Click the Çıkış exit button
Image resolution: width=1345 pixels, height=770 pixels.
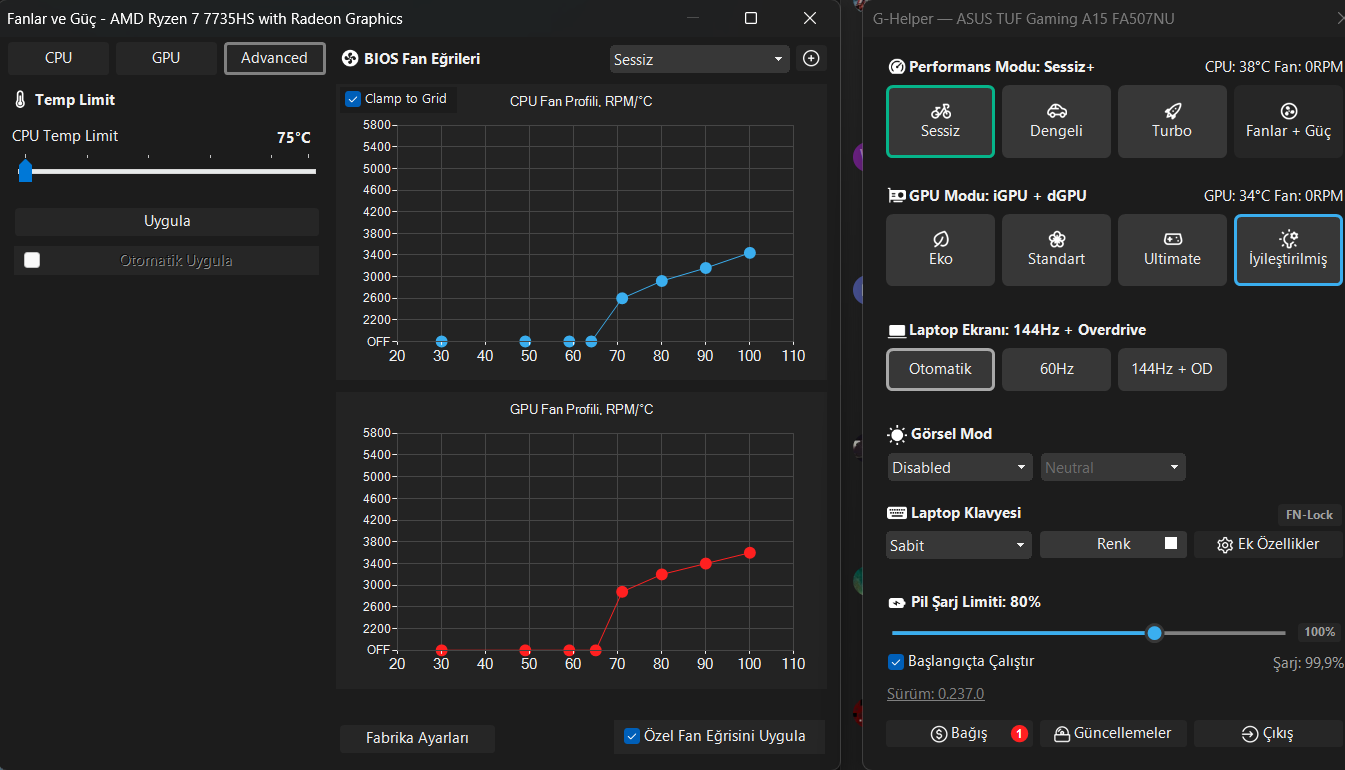[1268, 733]
